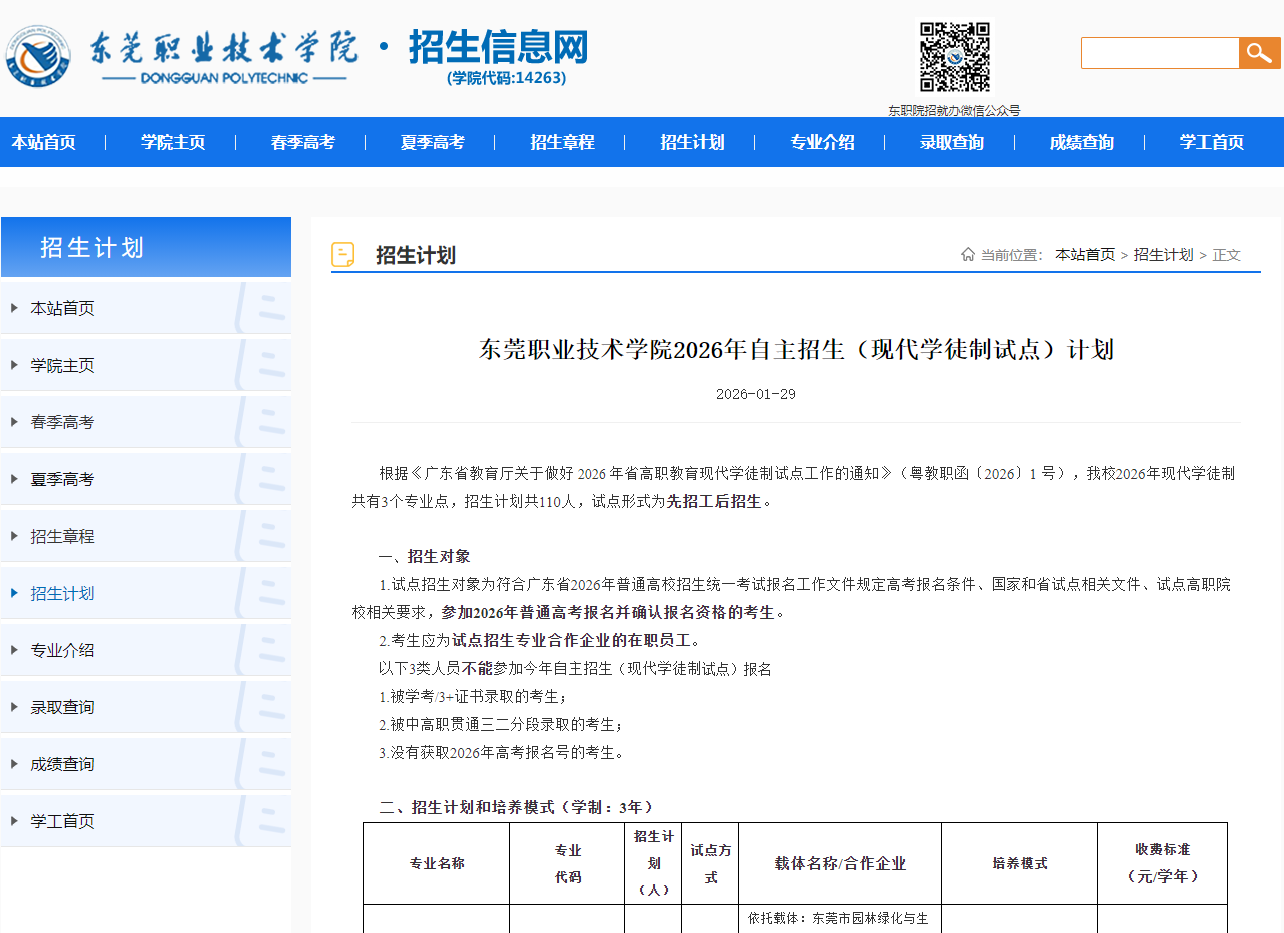Viewport: 1284px width, 933px height.
Task: Click the Dongguan Polytechnic school logo
Action: click(x=37, y=55)
